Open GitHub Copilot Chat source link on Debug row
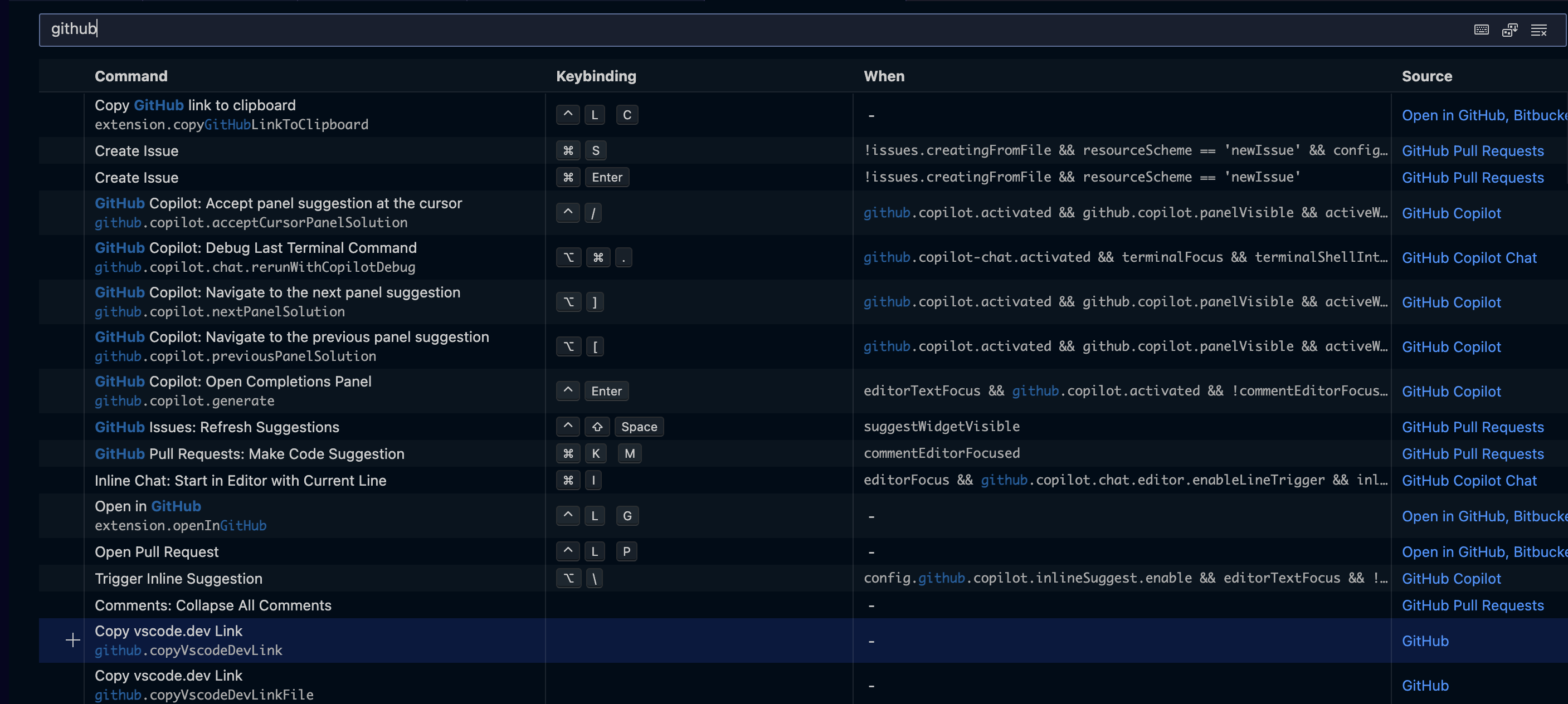Screen dimensions: 1568x704 tap(1469, 258)
